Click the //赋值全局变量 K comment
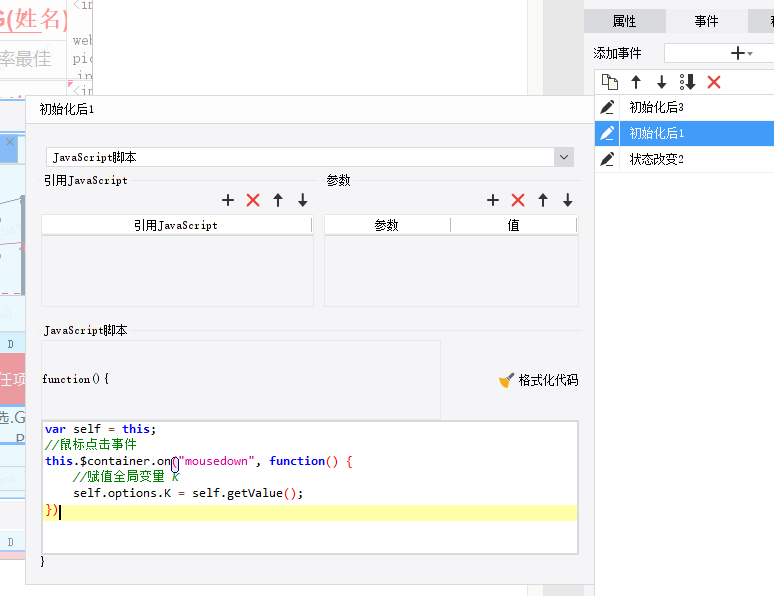This screenshot has width=774, height=596. (x=126, y=477)
